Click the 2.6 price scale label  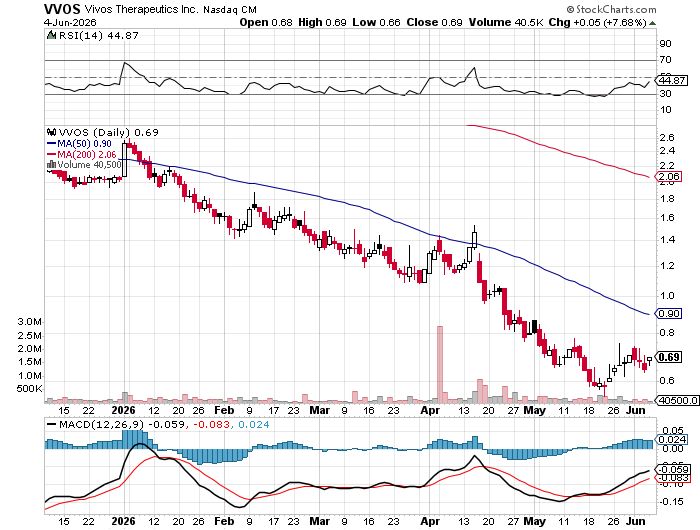click(667, 138)
